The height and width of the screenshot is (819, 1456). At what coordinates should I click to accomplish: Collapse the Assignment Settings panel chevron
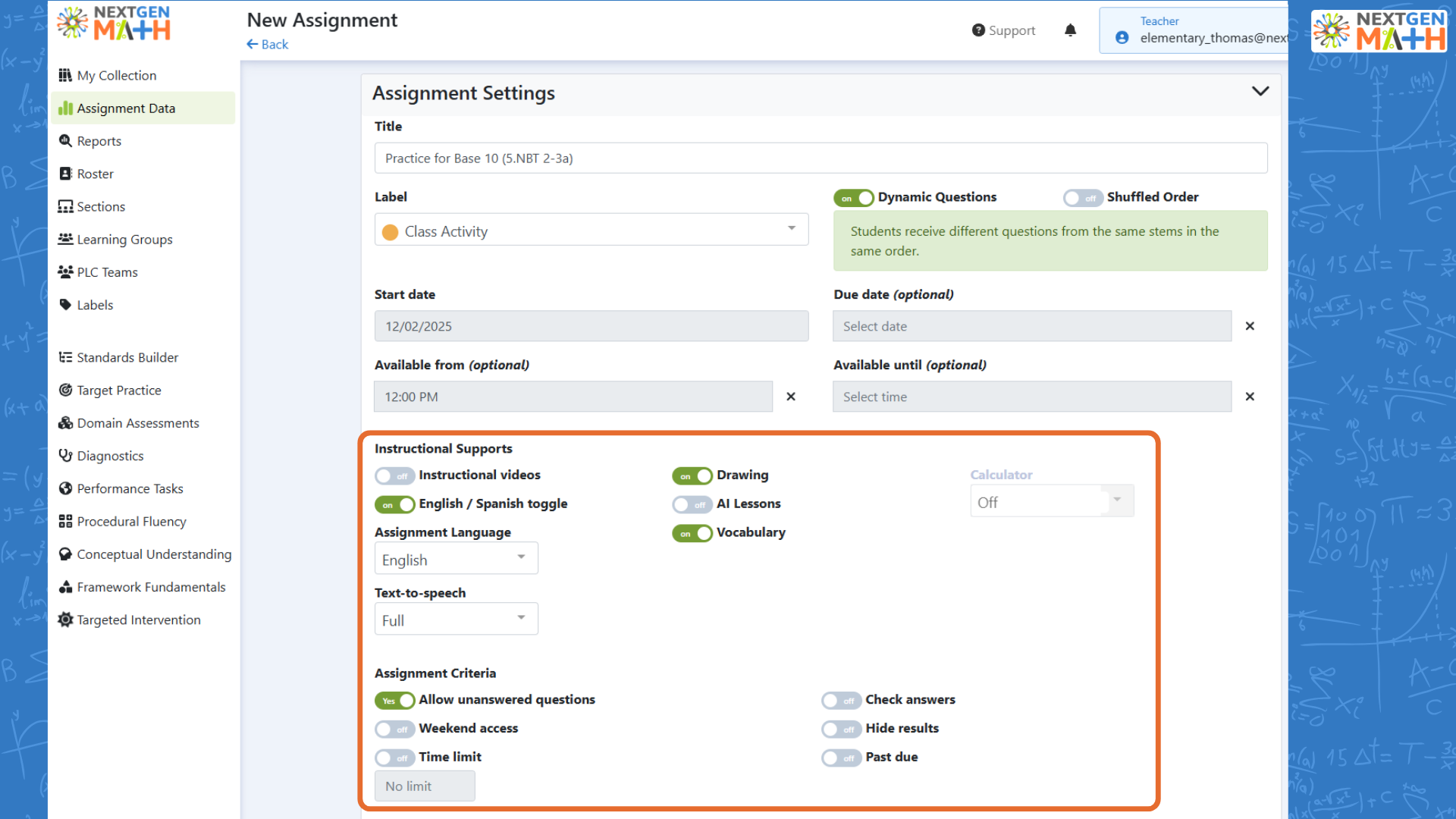point(1260,92)
